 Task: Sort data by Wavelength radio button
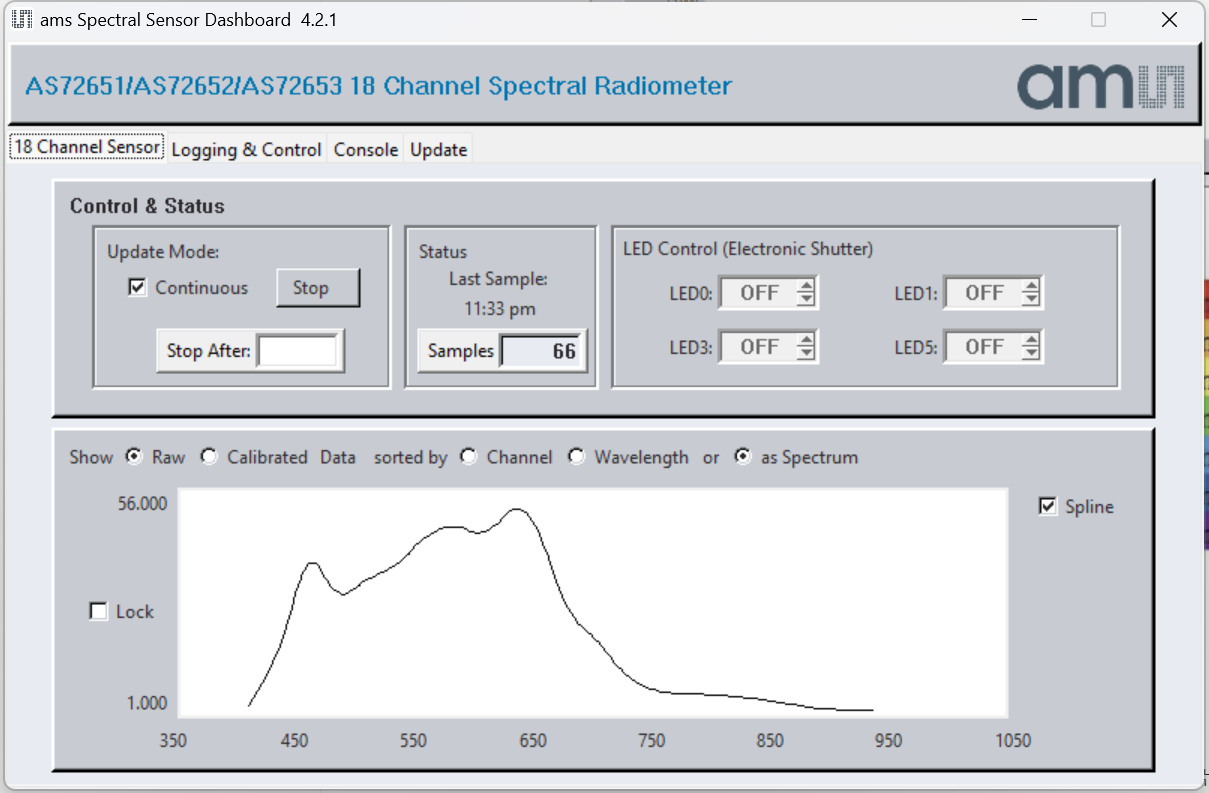576,456
